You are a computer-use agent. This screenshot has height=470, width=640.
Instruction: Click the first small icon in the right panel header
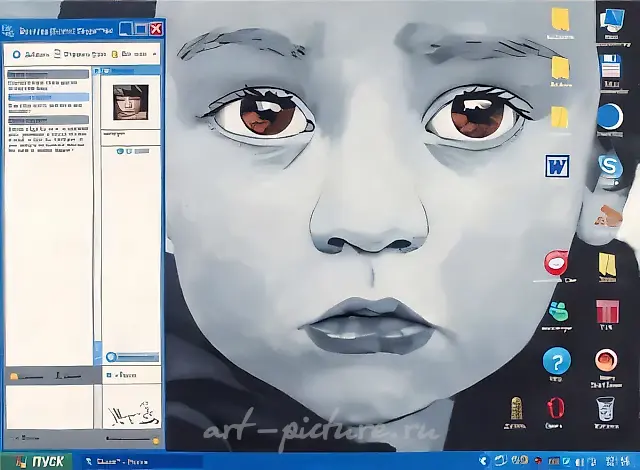[97, 71]
